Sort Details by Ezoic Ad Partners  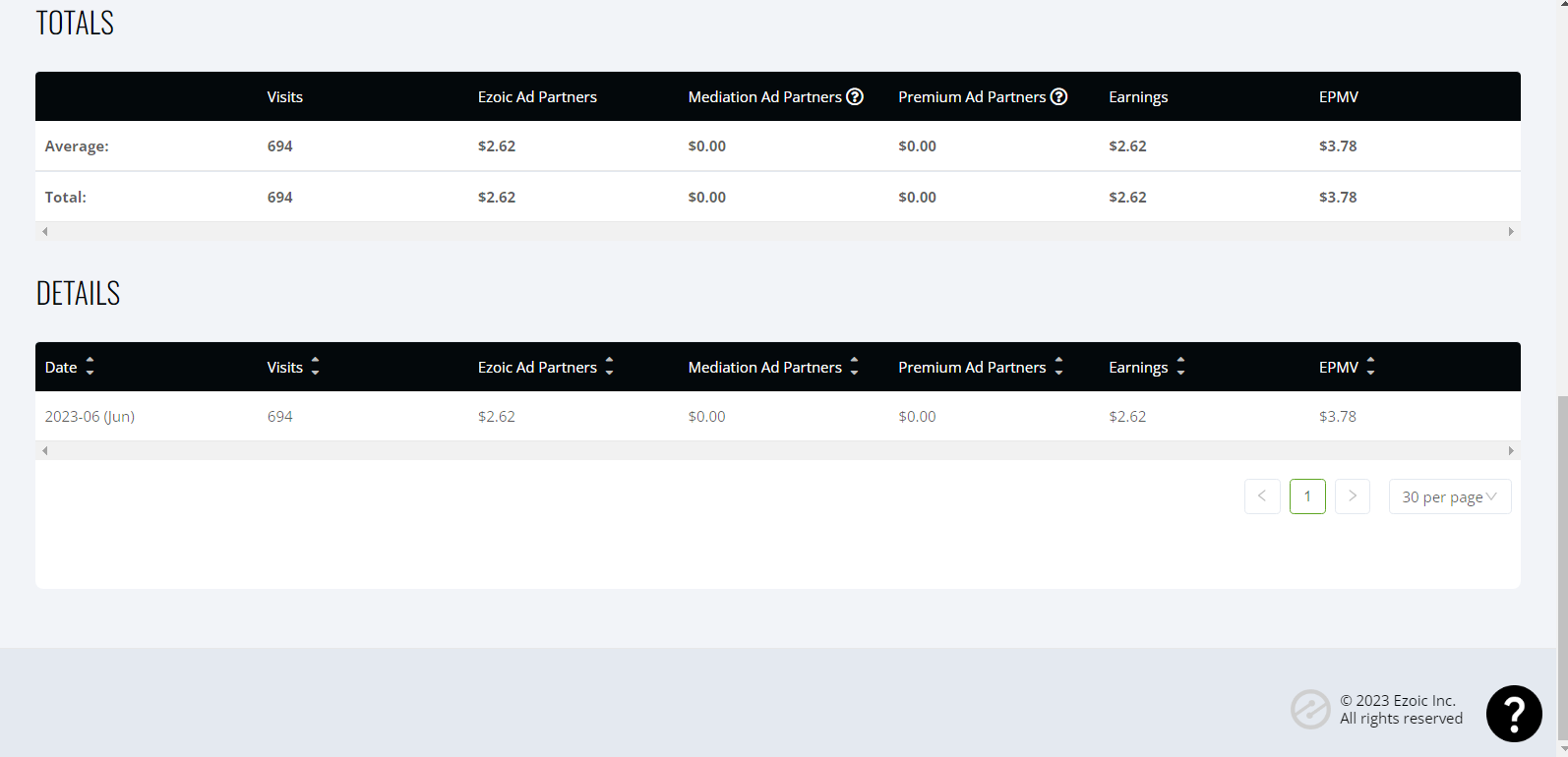click(x=609, y=367)
